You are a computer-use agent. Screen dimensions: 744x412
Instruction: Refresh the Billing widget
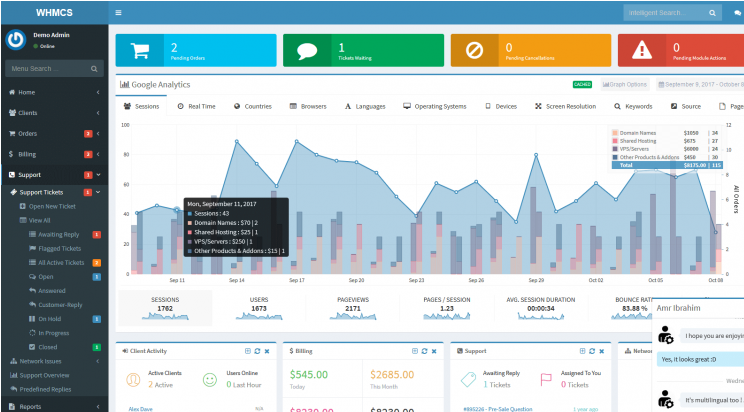pyautogui.click(x=424, y=351)
